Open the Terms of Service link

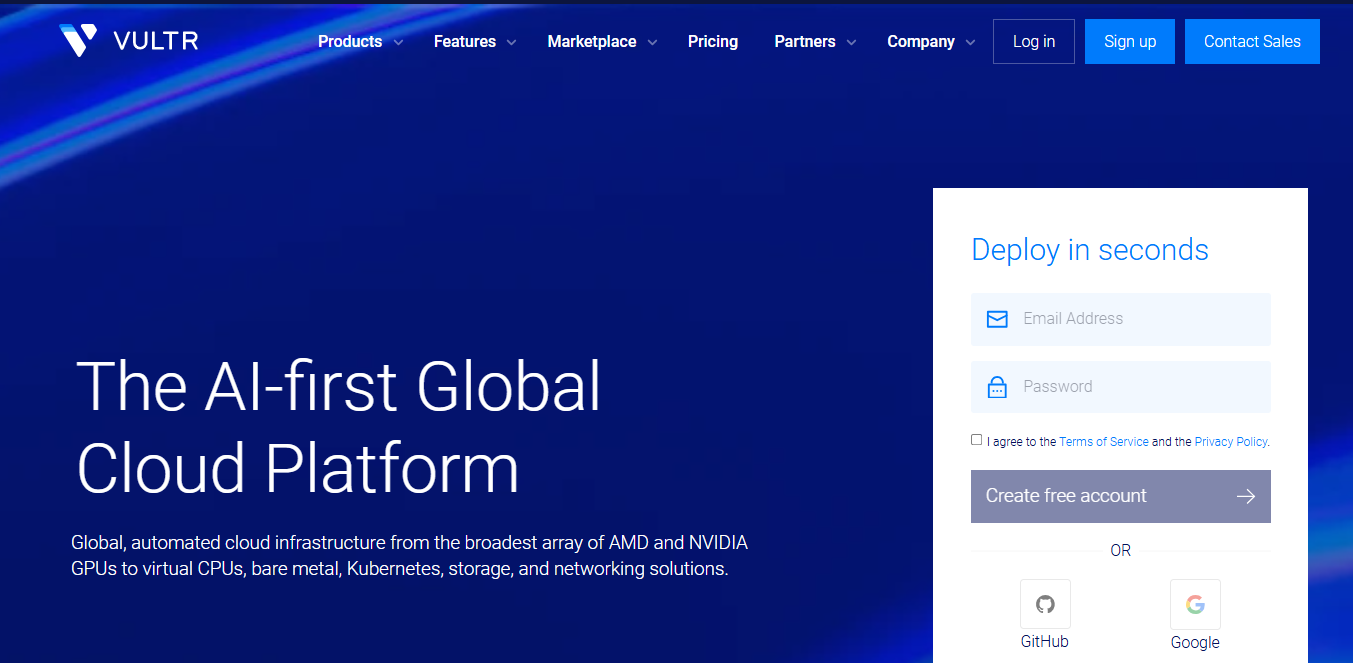[1104, 441]
